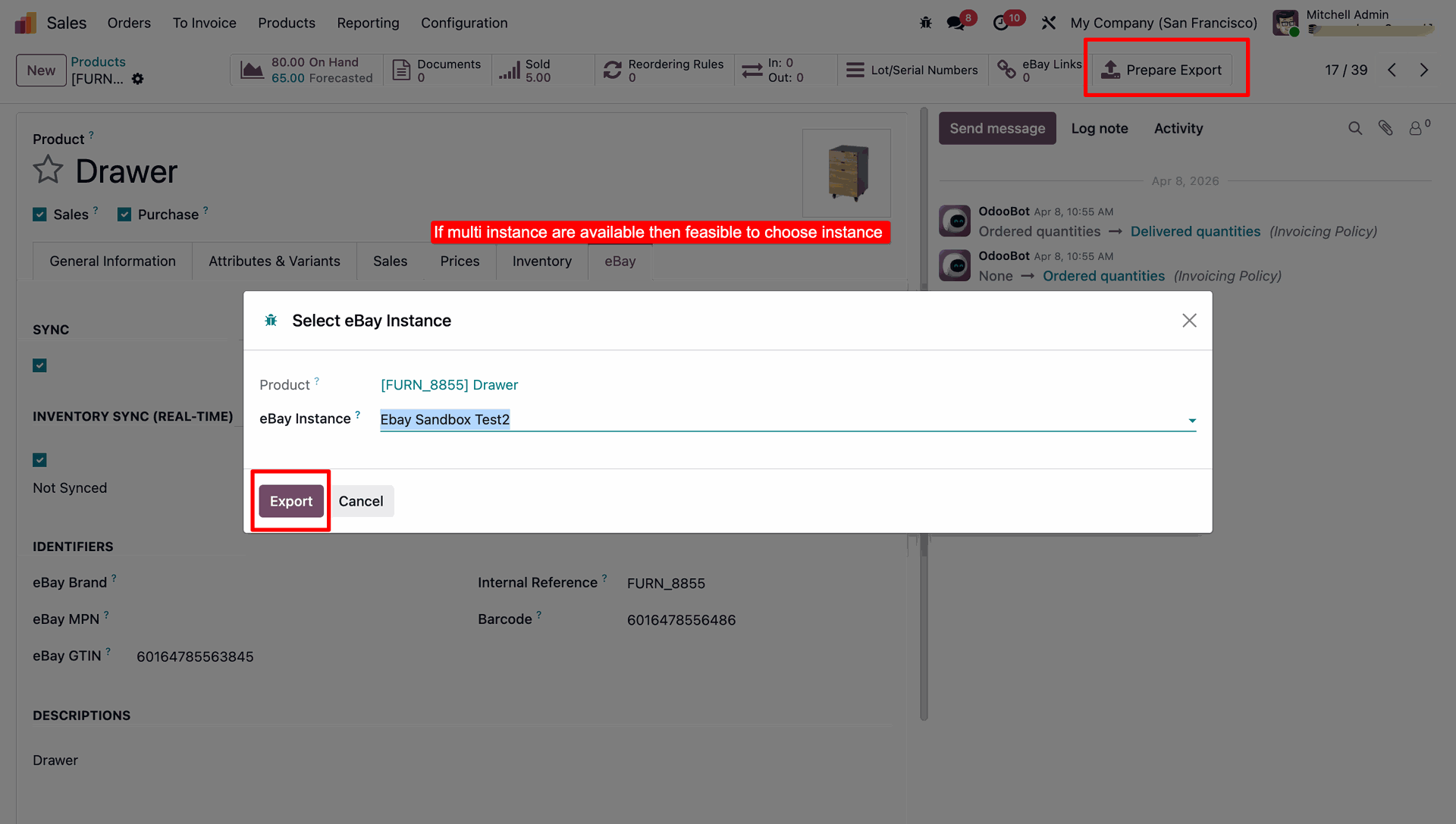Switch to the eBay tab
This screenshot has height=824, width=1456.
(x=620, y=261)
